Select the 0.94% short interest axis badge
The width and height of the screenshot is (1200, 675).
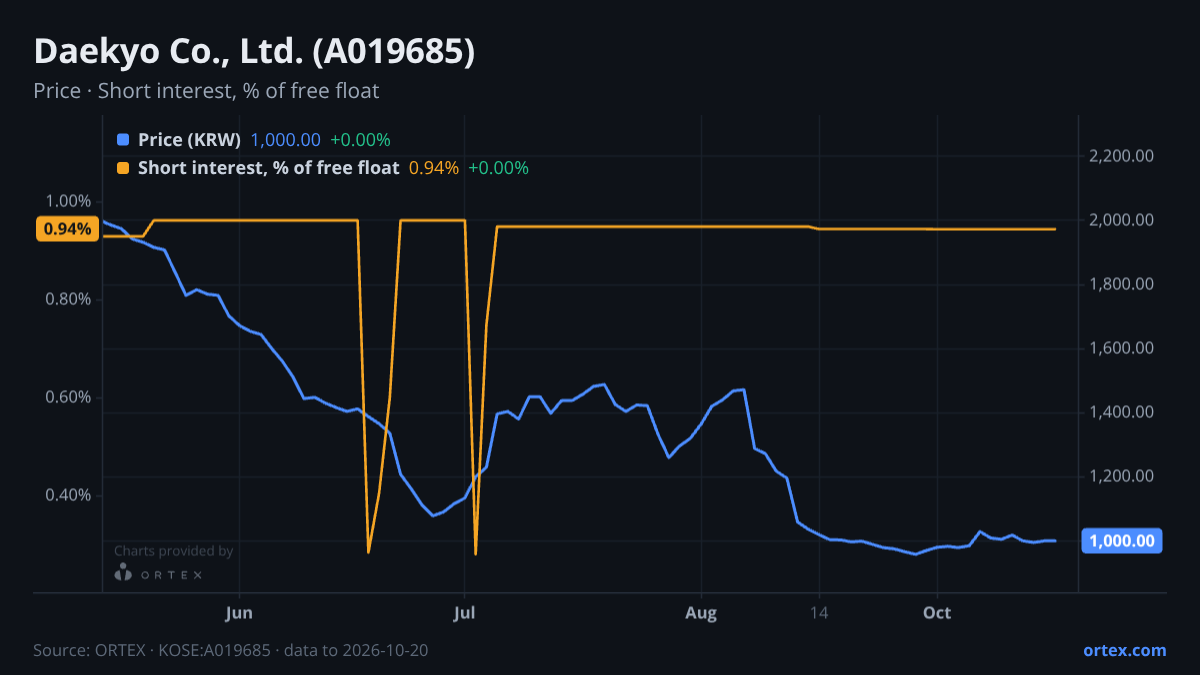[x=67, y=229]
